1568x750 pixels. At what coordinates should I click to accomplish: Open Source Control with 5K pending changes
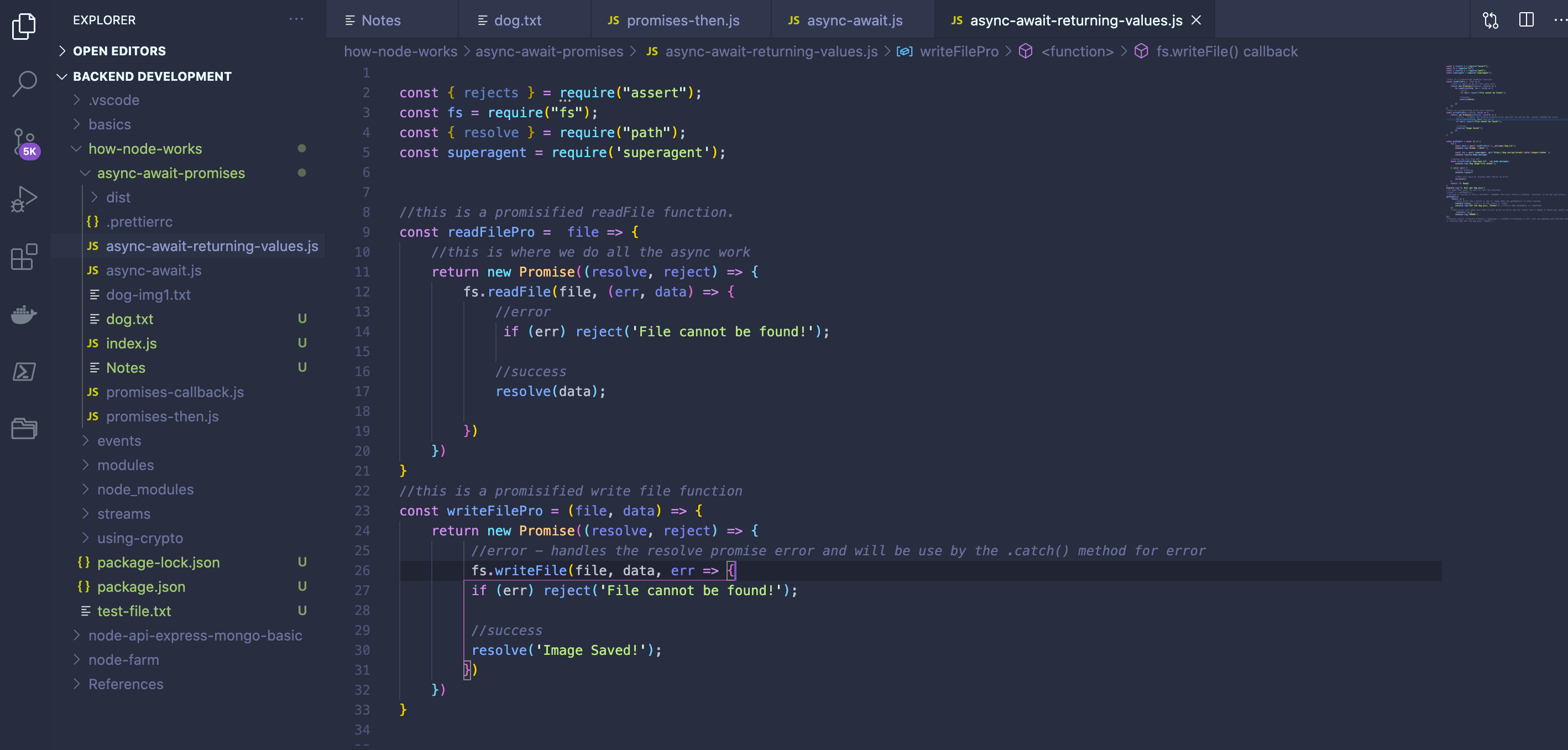pyautogui.click(x=24, y=141)
